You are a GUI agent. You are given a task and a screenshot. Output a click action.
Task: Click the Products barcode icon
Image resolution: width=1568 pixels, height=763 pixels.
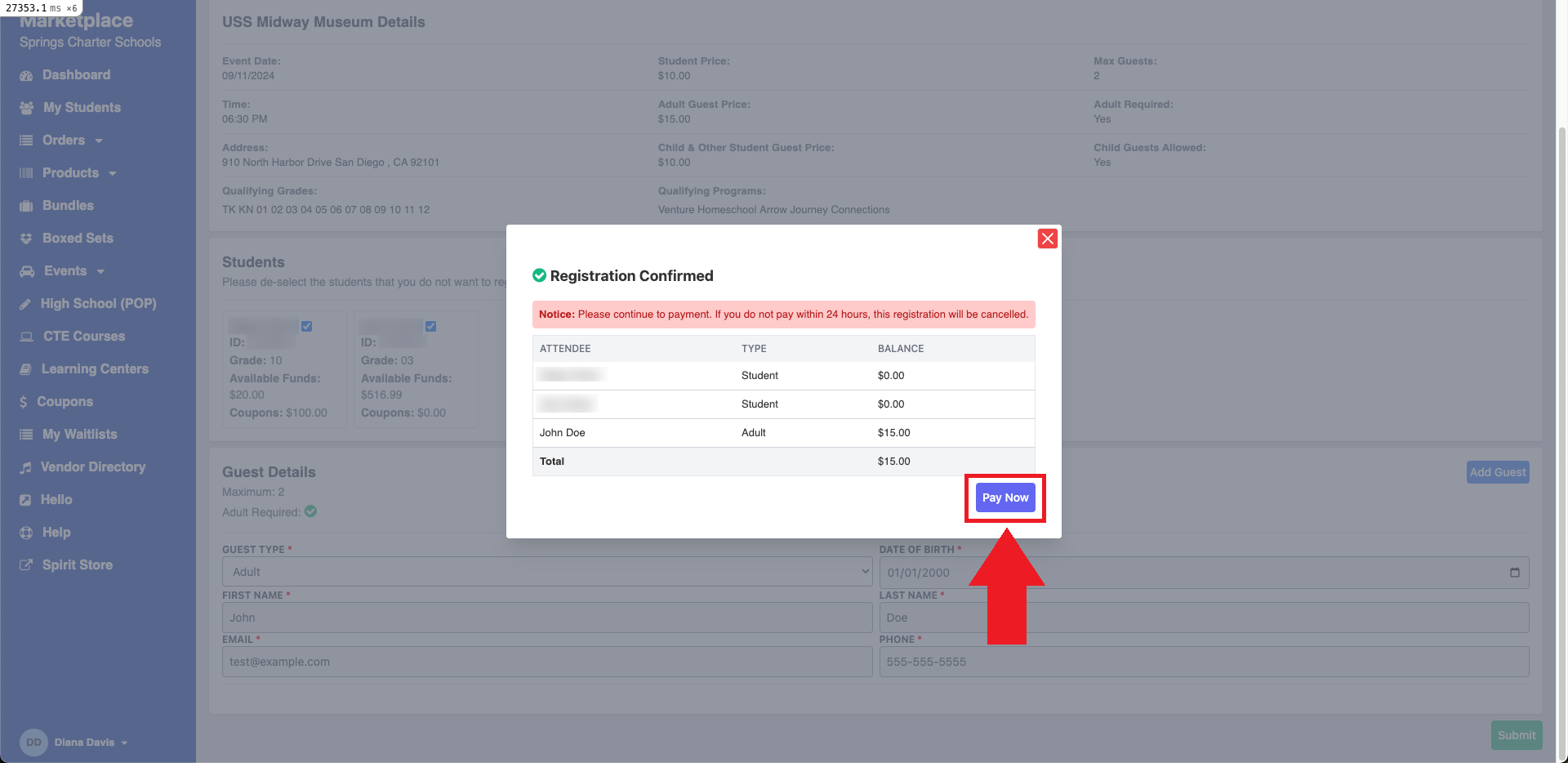[26, 173]
